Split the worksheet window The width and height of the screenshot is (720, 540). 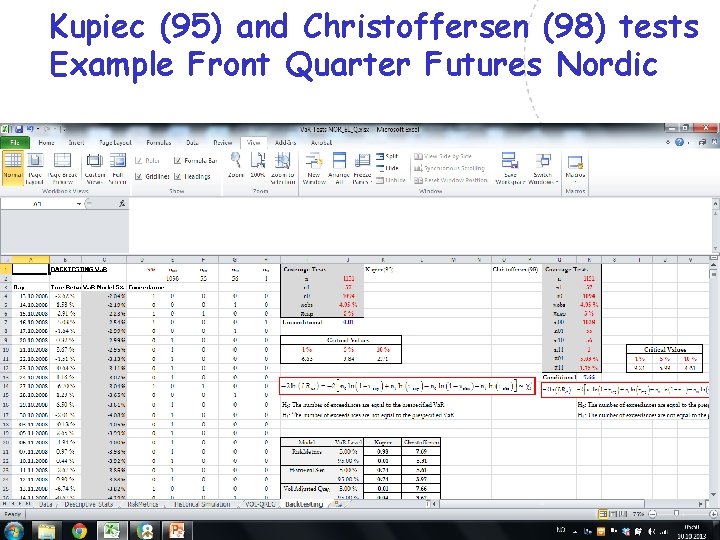(387, 157)
